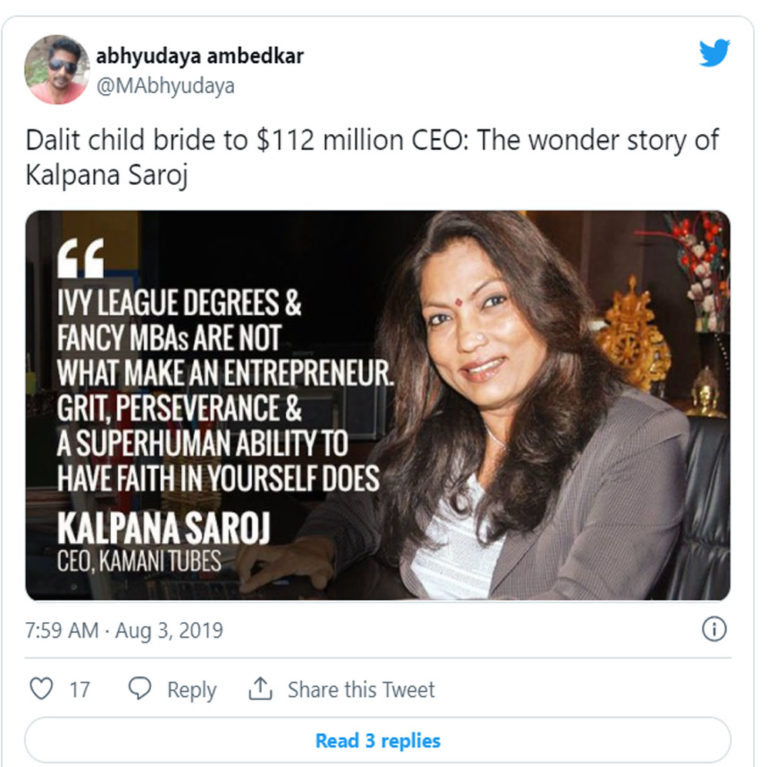
Task: Open the tweet info circle icon
Action: 714,629
